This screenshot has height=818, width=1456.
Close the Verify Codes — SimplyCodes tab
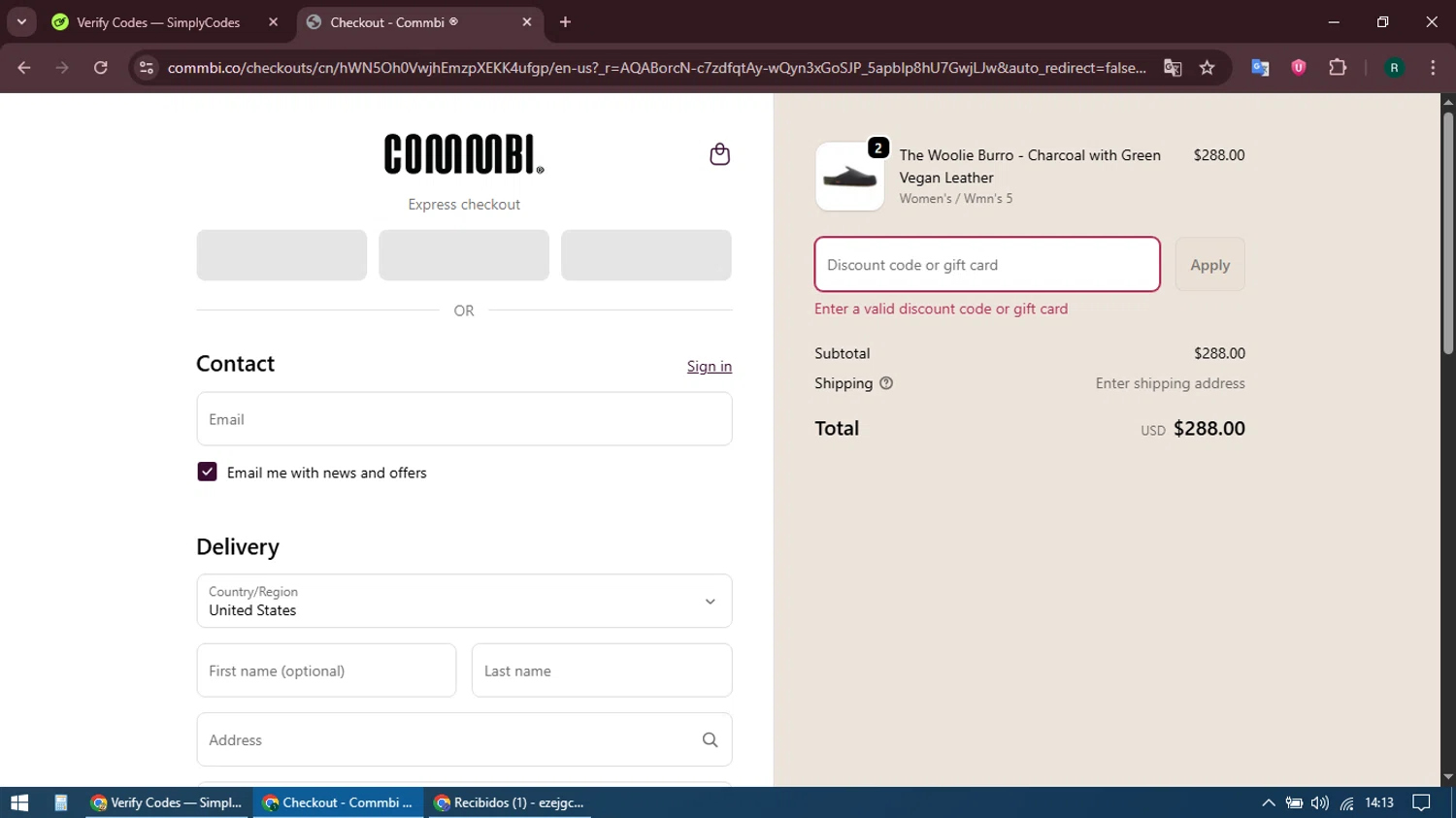(x=273, y=22)
